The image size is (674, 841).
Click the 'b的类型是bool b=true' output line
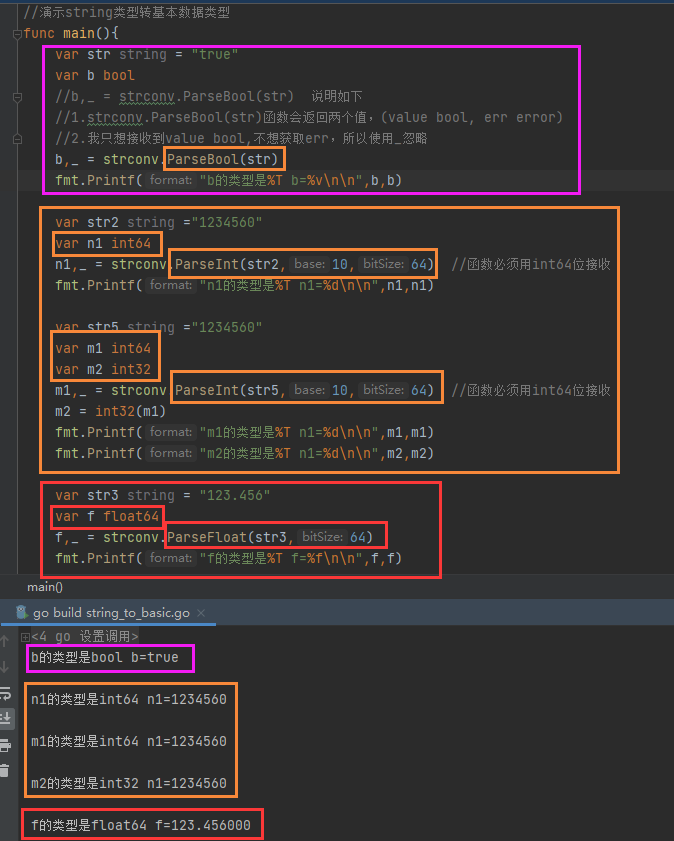[x=110, y=659]
